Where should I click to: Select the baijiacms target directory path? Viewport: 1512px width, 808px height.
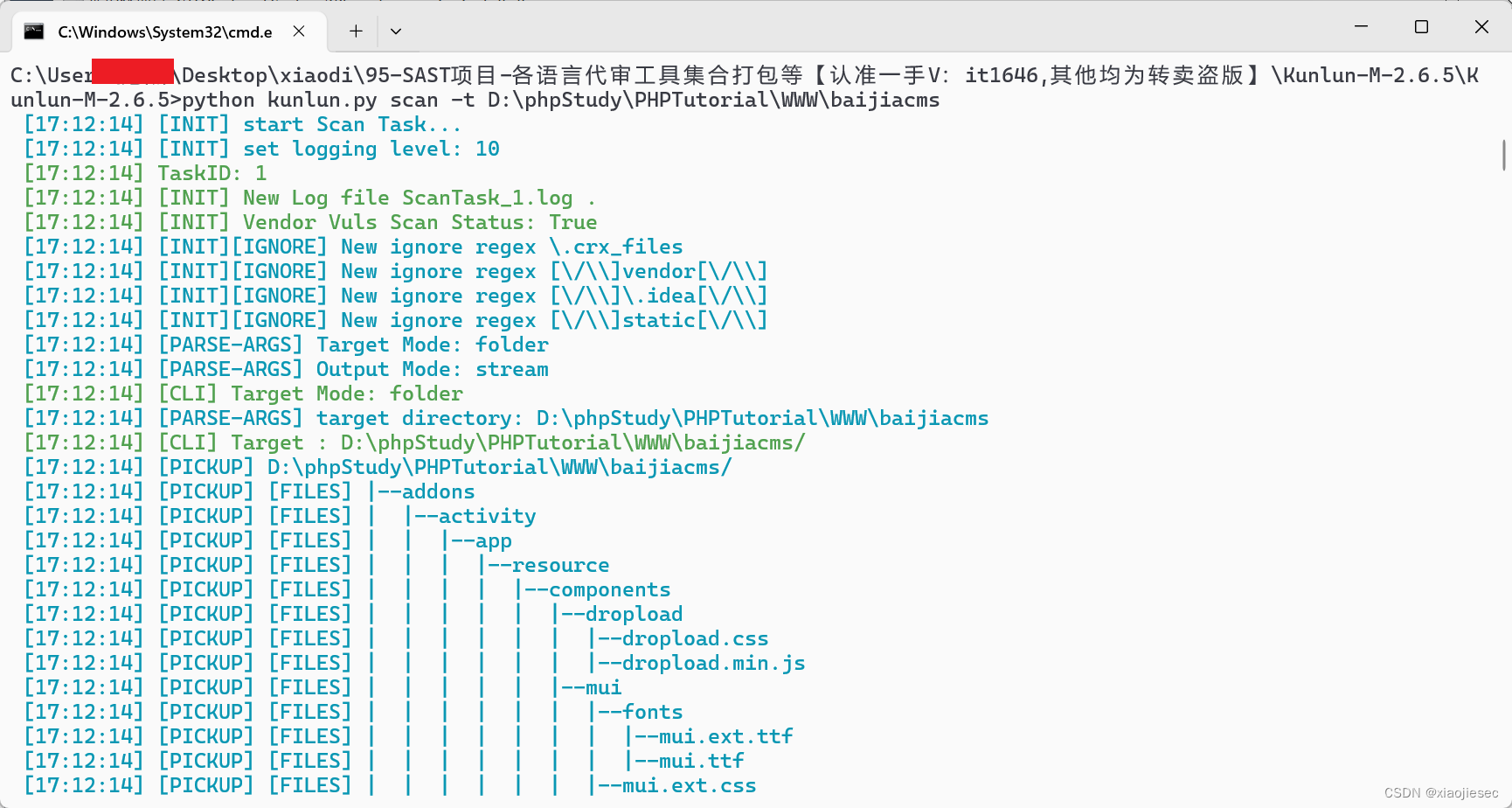point(760,418)
